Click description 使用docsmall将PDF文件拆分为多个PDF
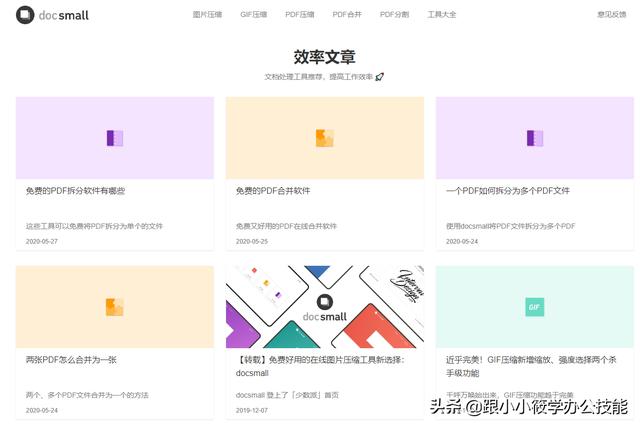 [511, 226]
